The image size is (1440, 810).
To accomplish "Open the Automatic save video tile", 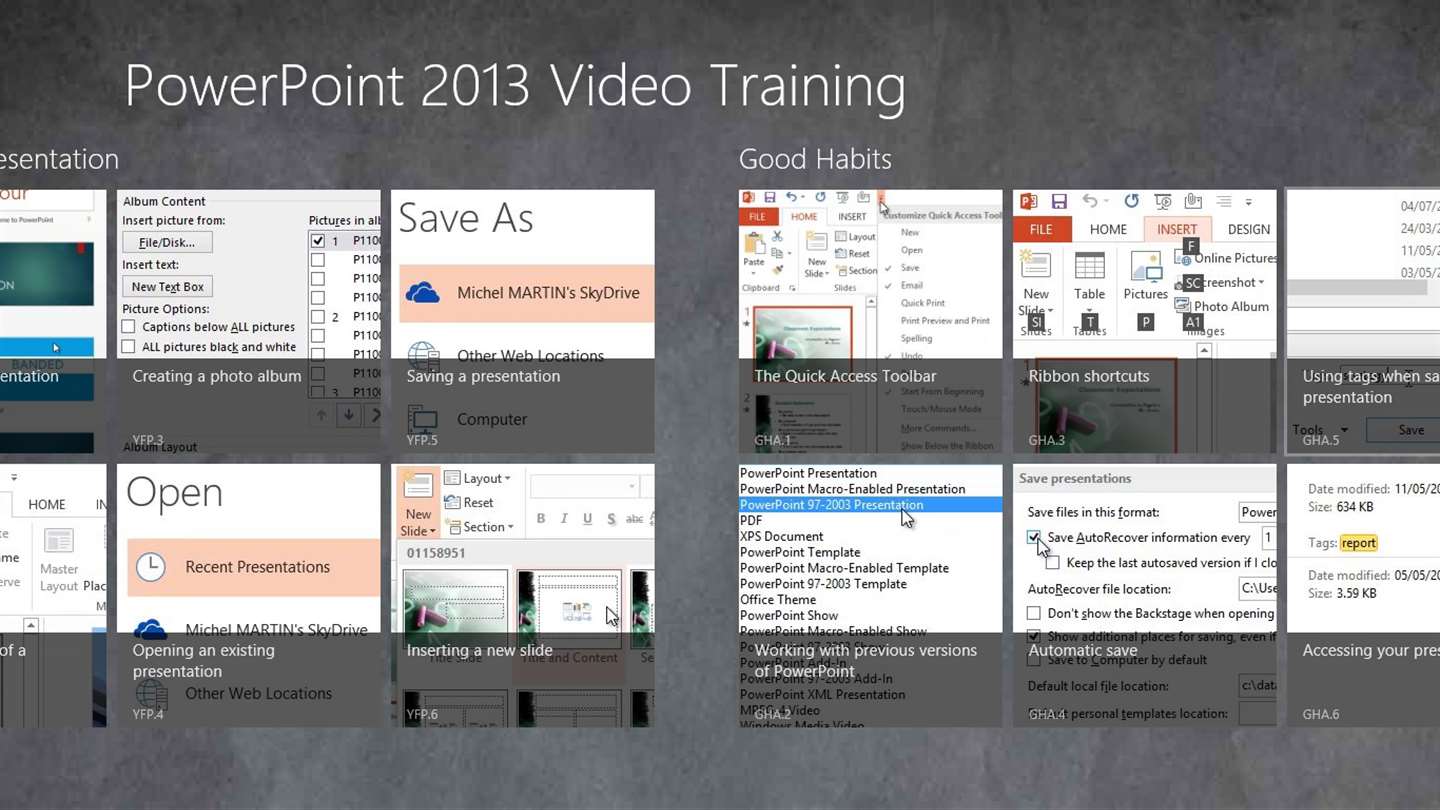I will coord(1145,596).
